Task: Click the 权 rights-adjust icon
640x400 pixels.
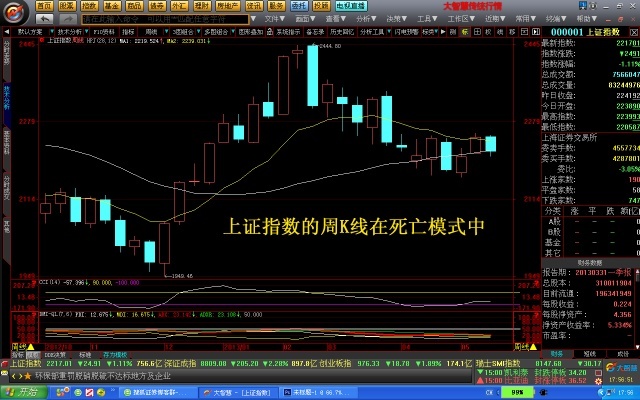Action: (489, 32)
